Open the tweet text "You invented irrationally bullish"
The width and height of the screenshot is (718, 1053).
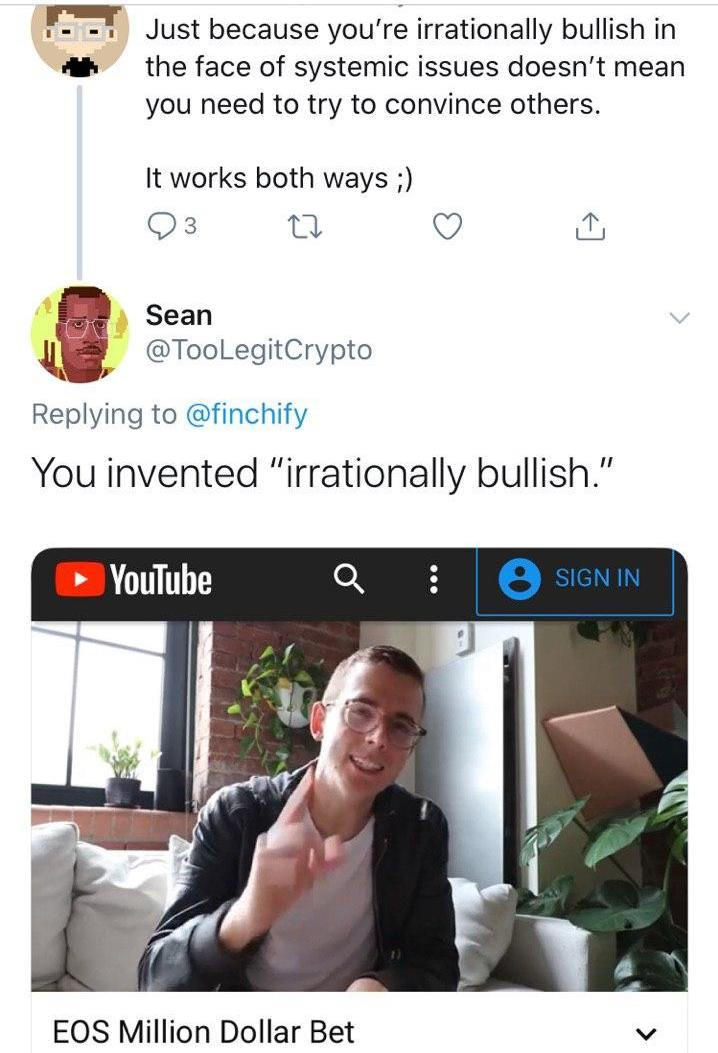(322, 473)
